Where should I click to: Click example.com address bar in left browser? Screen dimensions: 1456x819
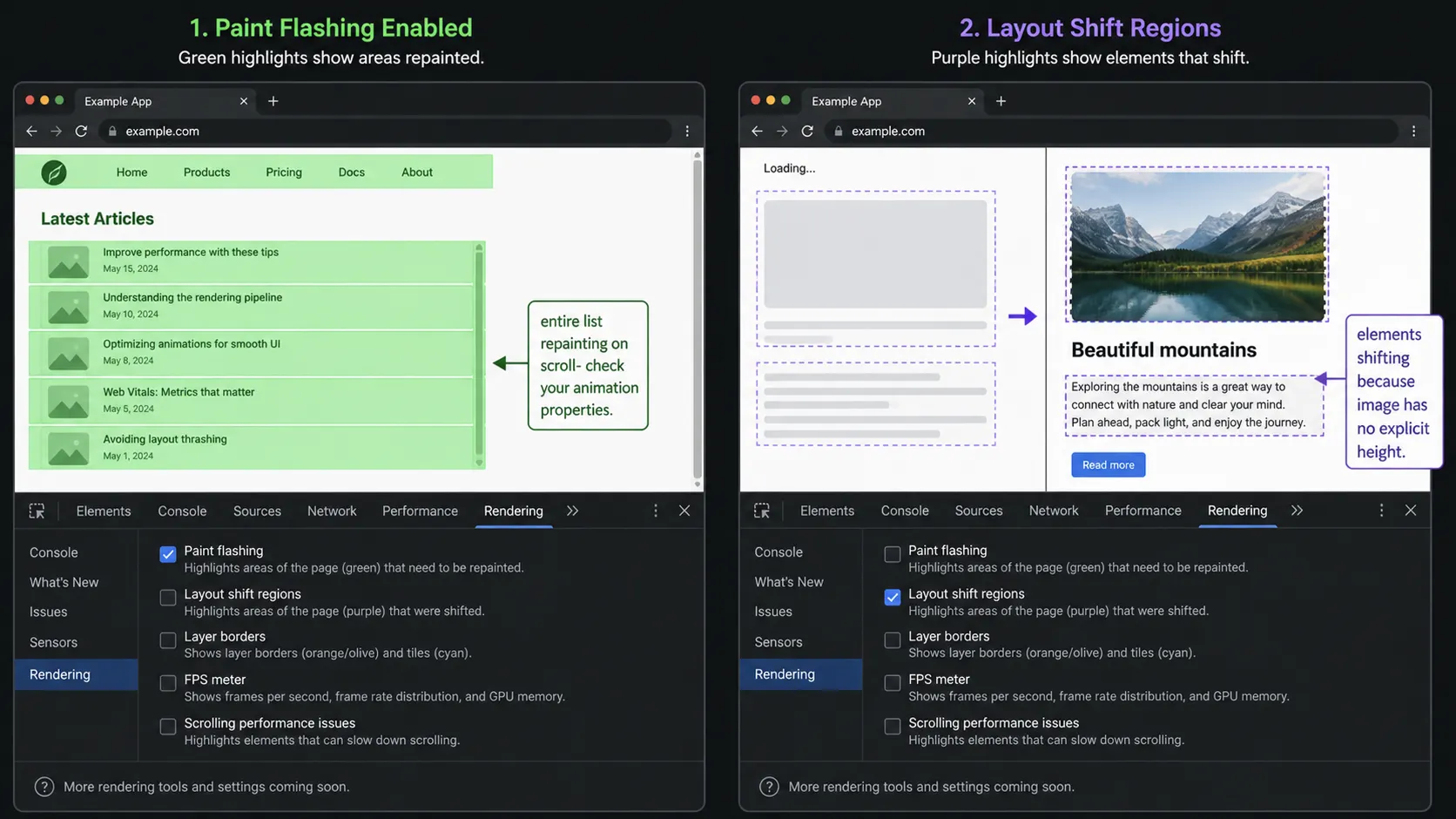pos(385,131)
